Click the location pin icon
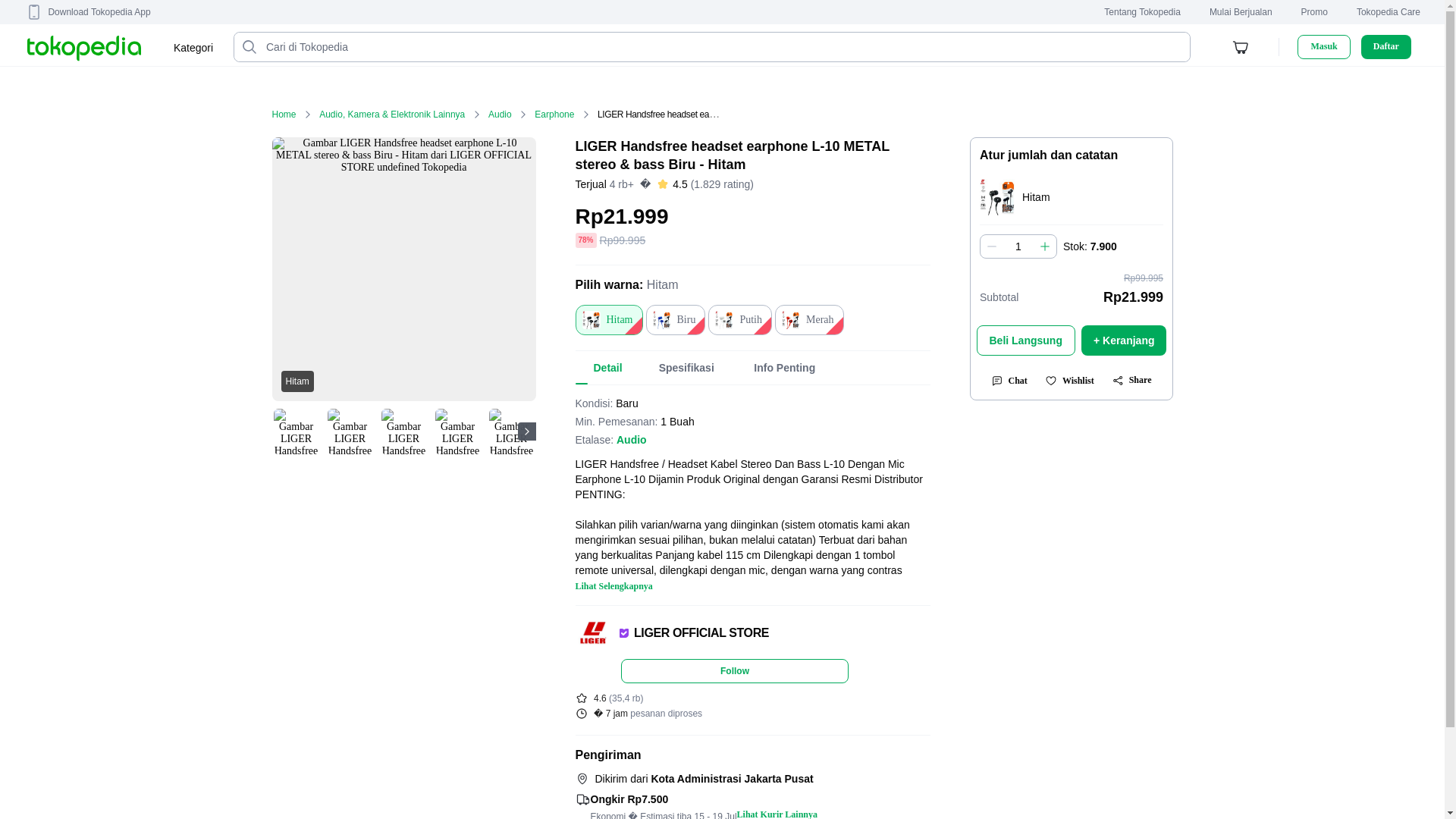Viewport: 1456px width, 819px height. (582, 779)
